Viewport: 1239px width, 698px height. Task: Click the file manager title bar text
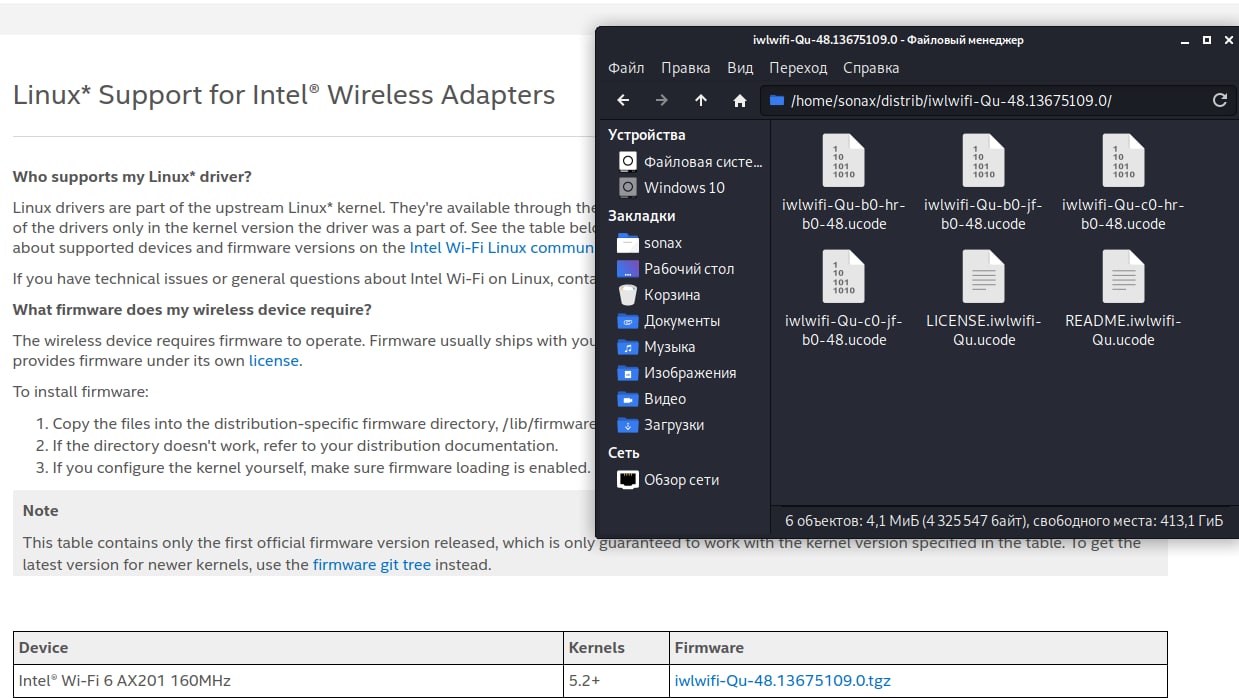pyautogui.click(x=887, y=40)
